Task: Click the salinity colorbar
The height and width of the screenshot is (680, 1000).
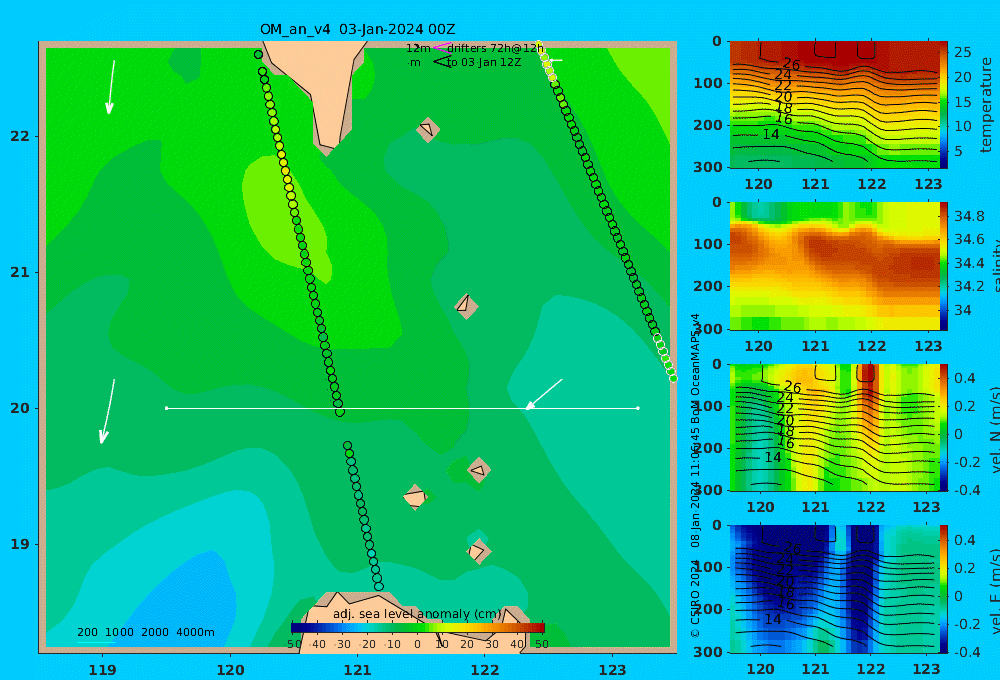Action: click(x=944, y=266)
